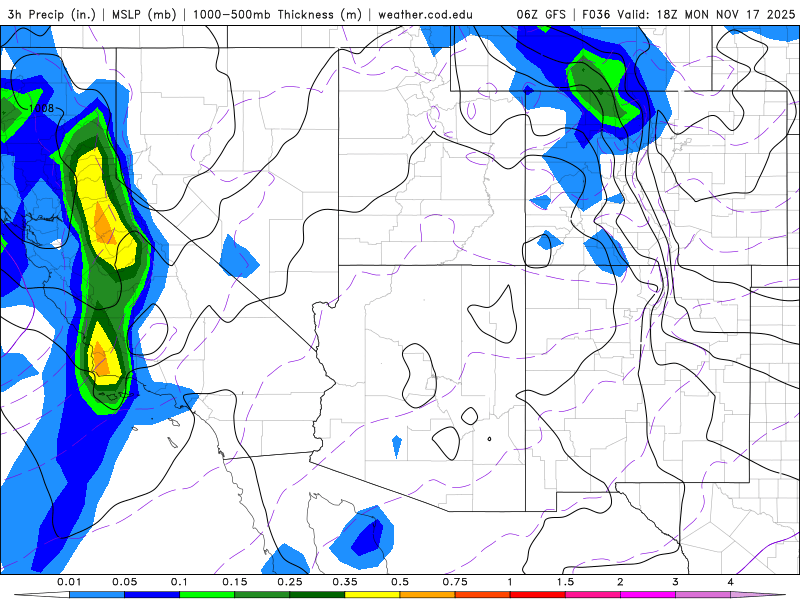Click the '0.15' legend value
800x600 pixels.
pyautogui.click(x=235, y=582)
